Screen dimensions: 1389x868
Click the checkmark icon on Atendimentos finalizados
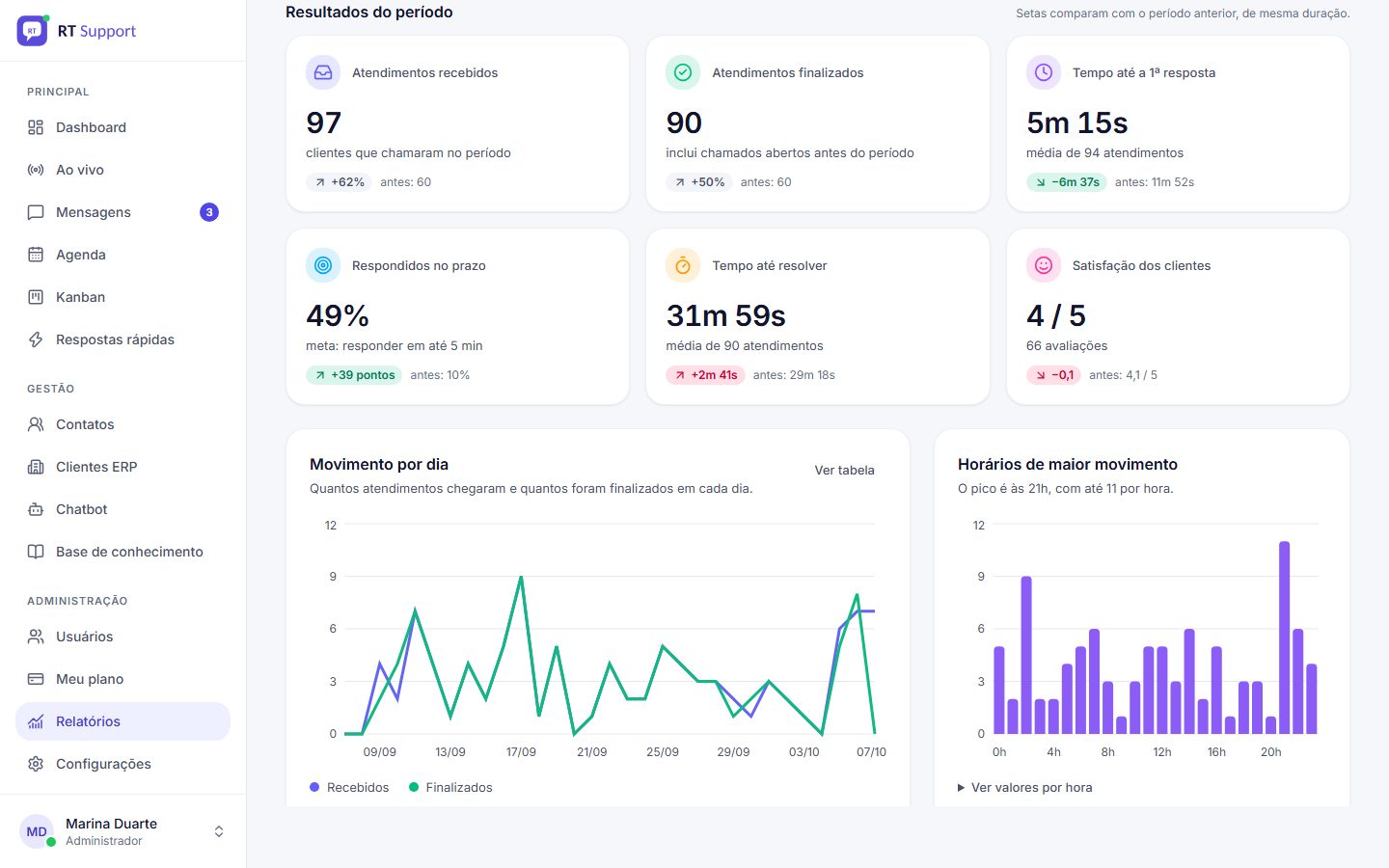pos(683,72)
